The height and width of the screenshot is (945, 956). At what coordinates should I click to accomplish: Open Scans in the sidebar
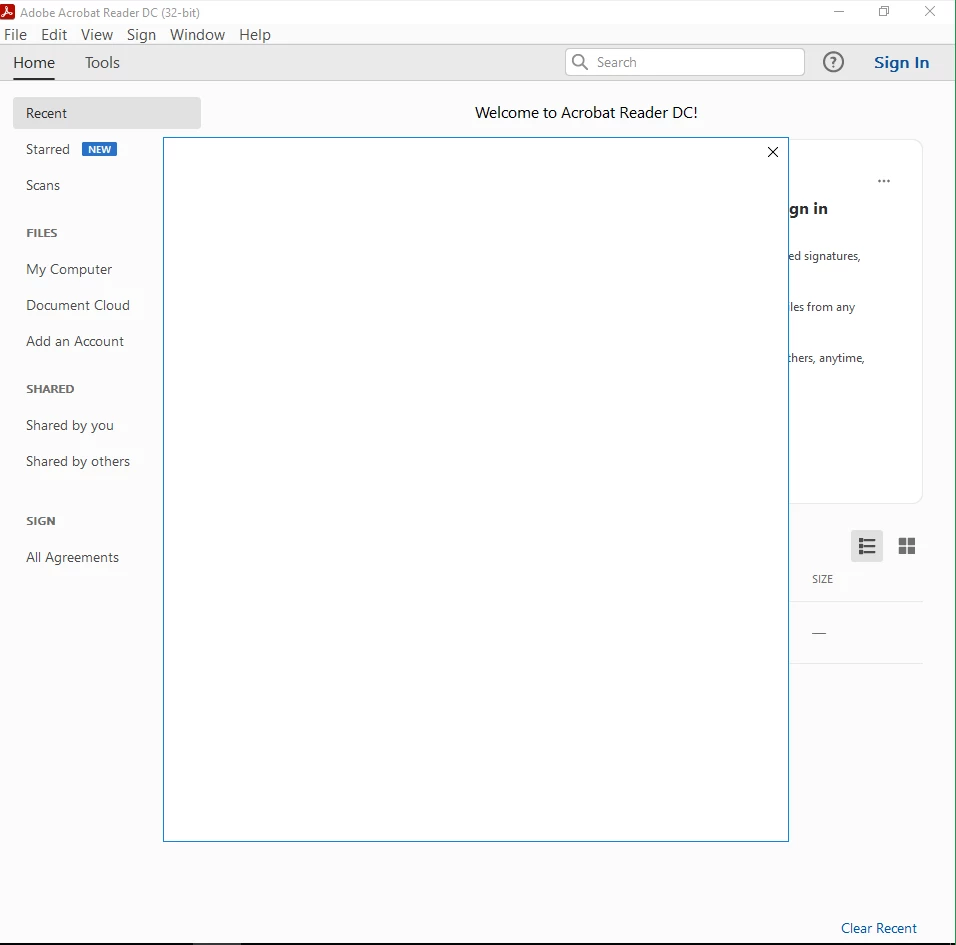pyautogui.click(x=43, y=185)
